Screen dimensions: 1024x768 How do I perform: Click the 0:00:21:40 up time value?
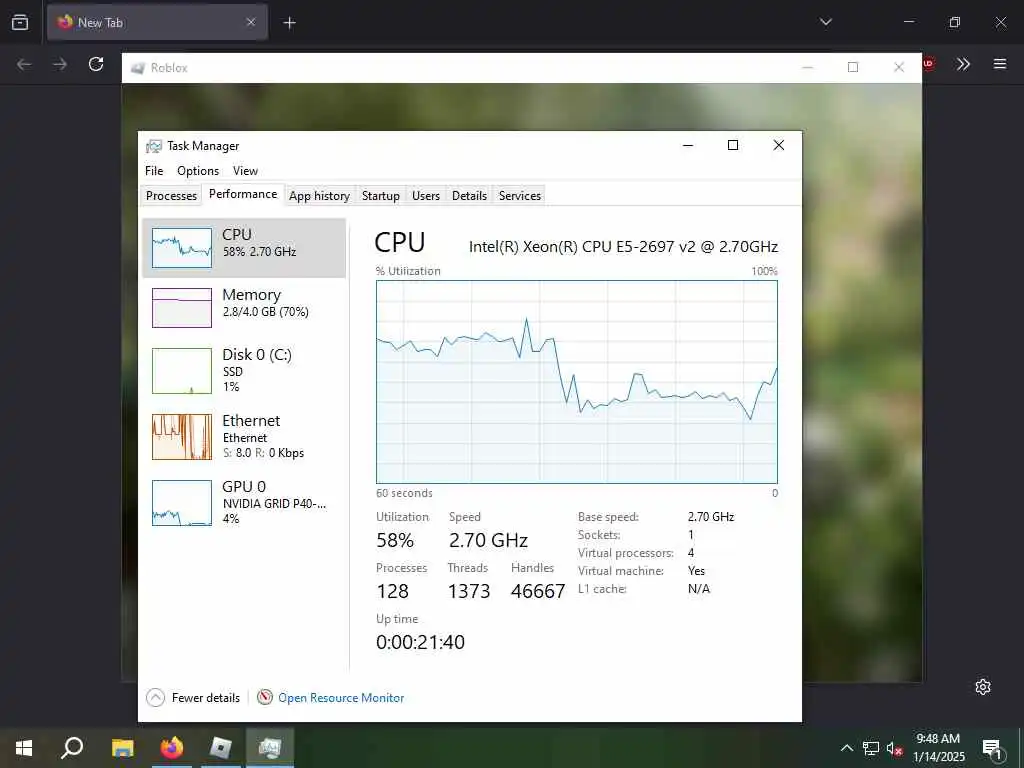pos(421,642)
